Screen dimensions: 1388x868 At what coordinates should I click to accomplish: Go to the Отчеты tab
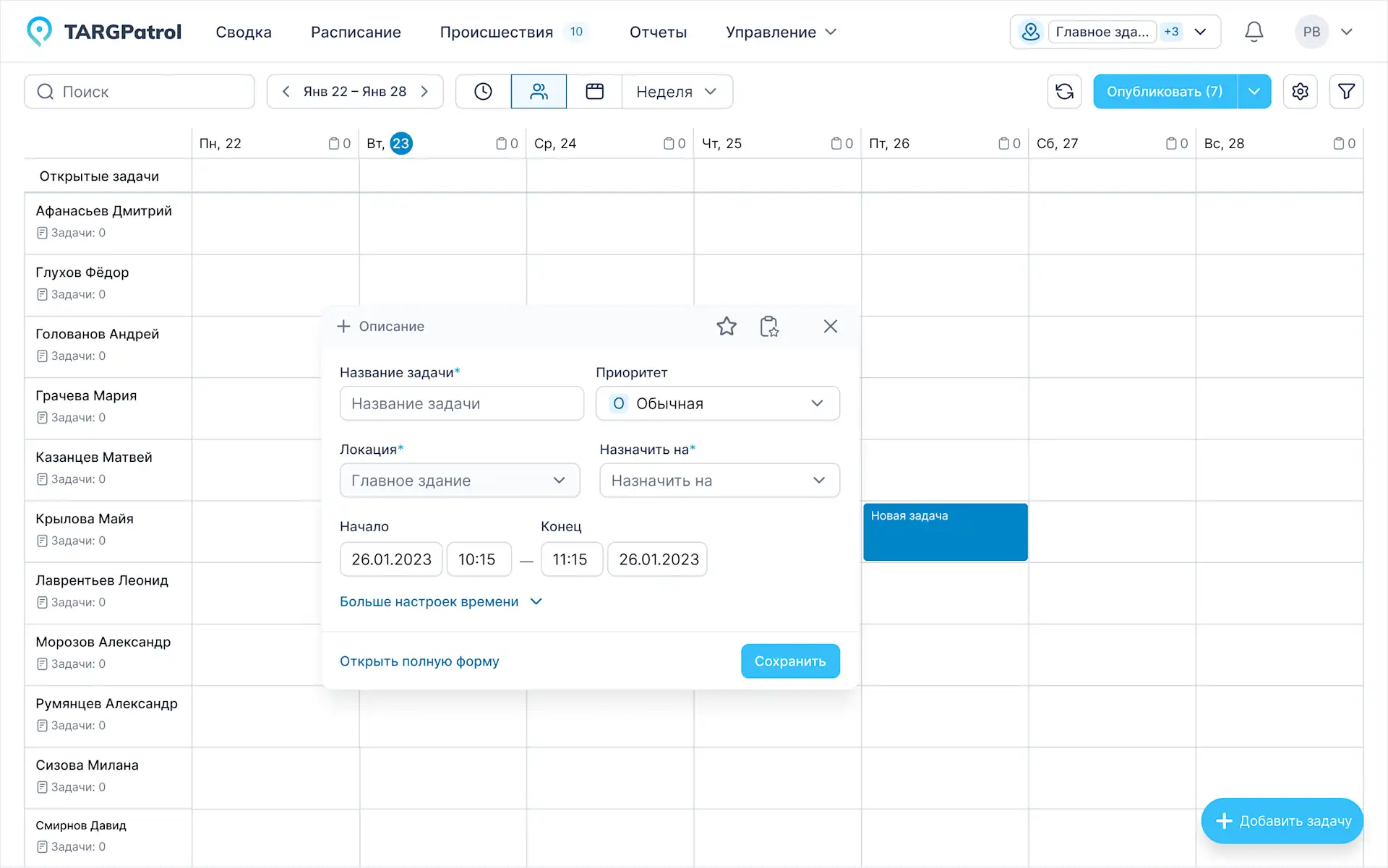pos(658,32)
